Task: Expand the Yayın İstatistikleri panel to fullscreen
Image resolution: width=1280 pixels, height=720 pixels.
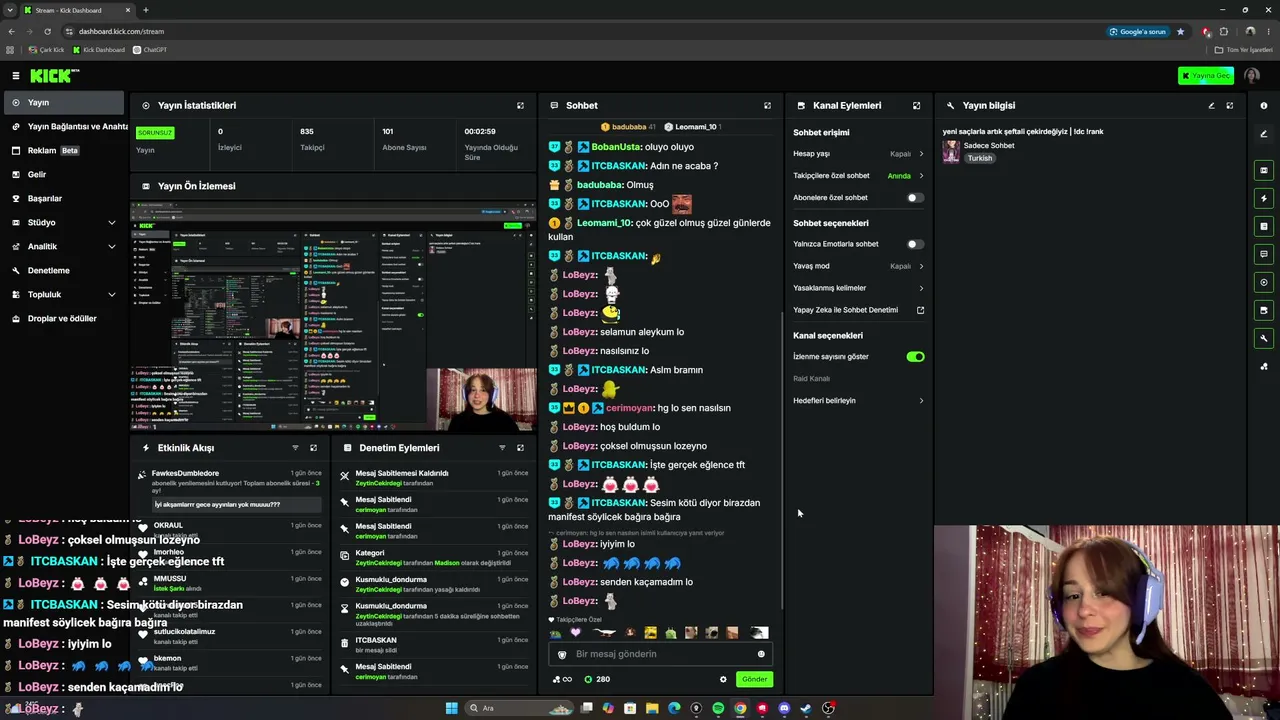Action: point(520,105)
